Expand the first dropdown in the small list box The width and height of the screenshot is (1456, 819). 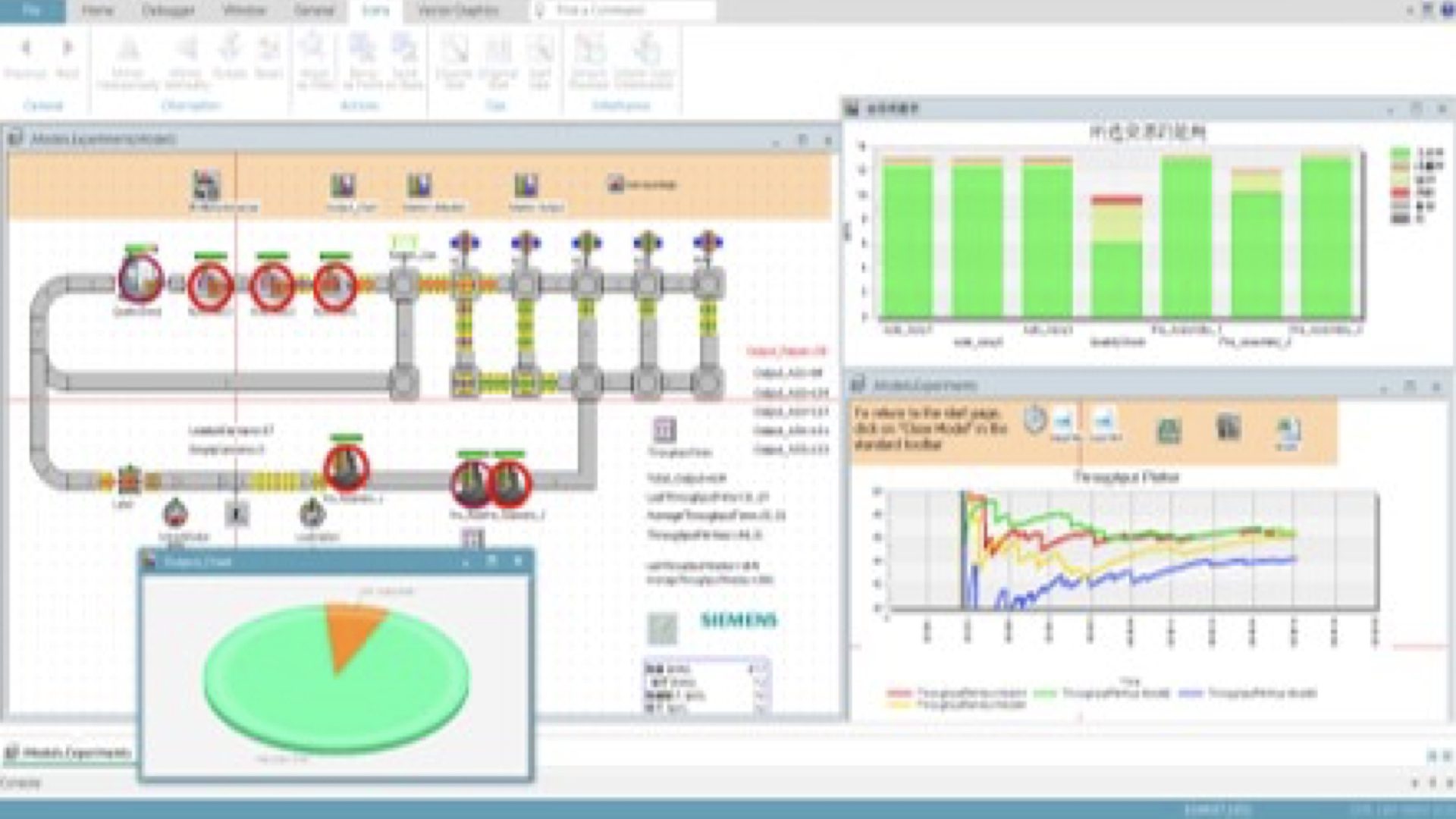coord(761,669)
